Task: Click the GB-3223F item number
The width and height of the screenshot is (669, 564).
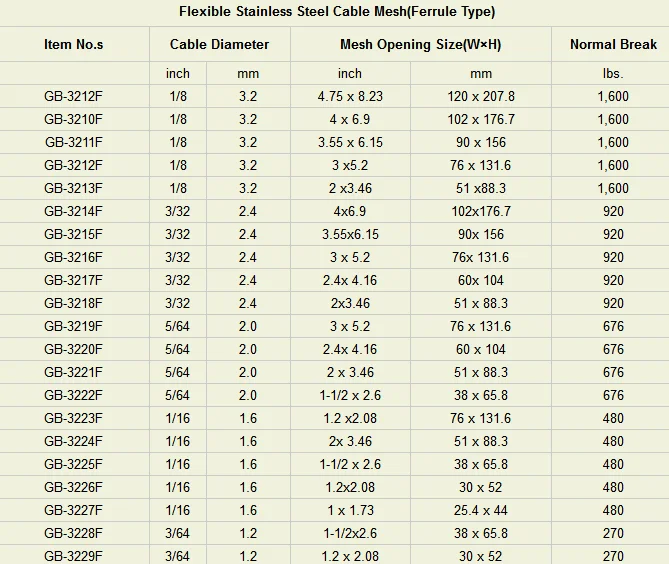Action: click(x=73, y=418)
